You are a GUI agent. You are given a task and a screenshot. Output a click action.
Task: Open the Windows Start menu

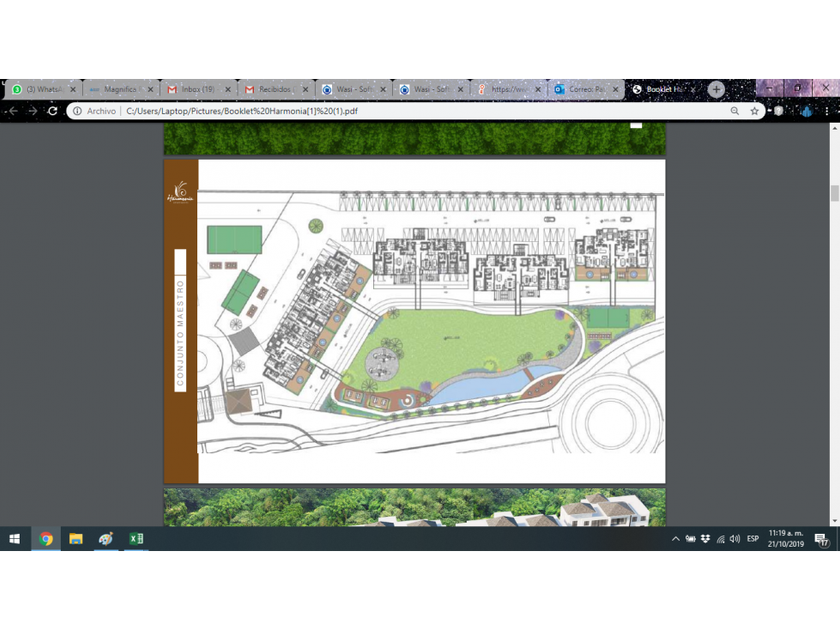click(15, 539)
